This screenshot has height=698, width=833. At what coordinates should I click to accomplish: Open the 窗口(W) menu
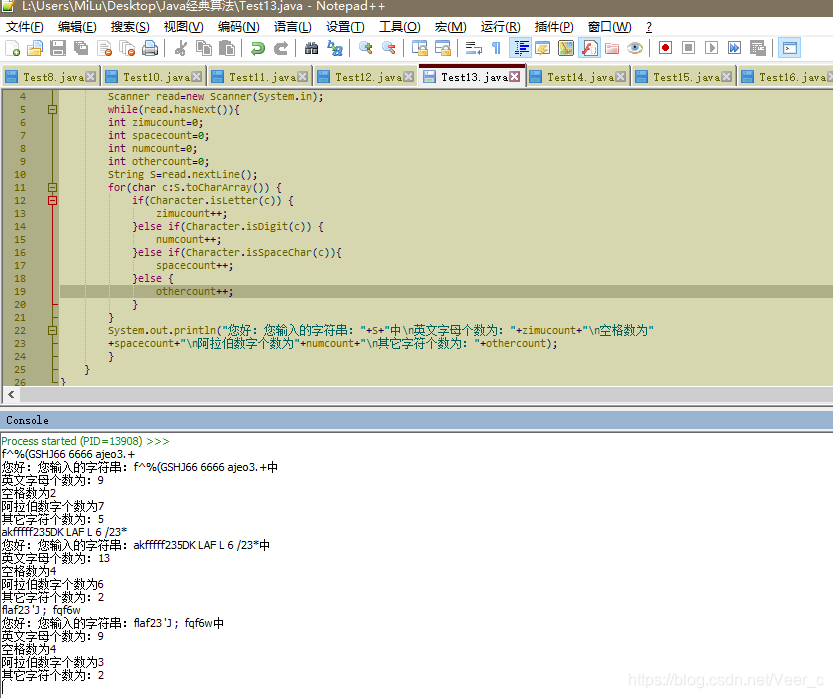click(x=609, y=27)
